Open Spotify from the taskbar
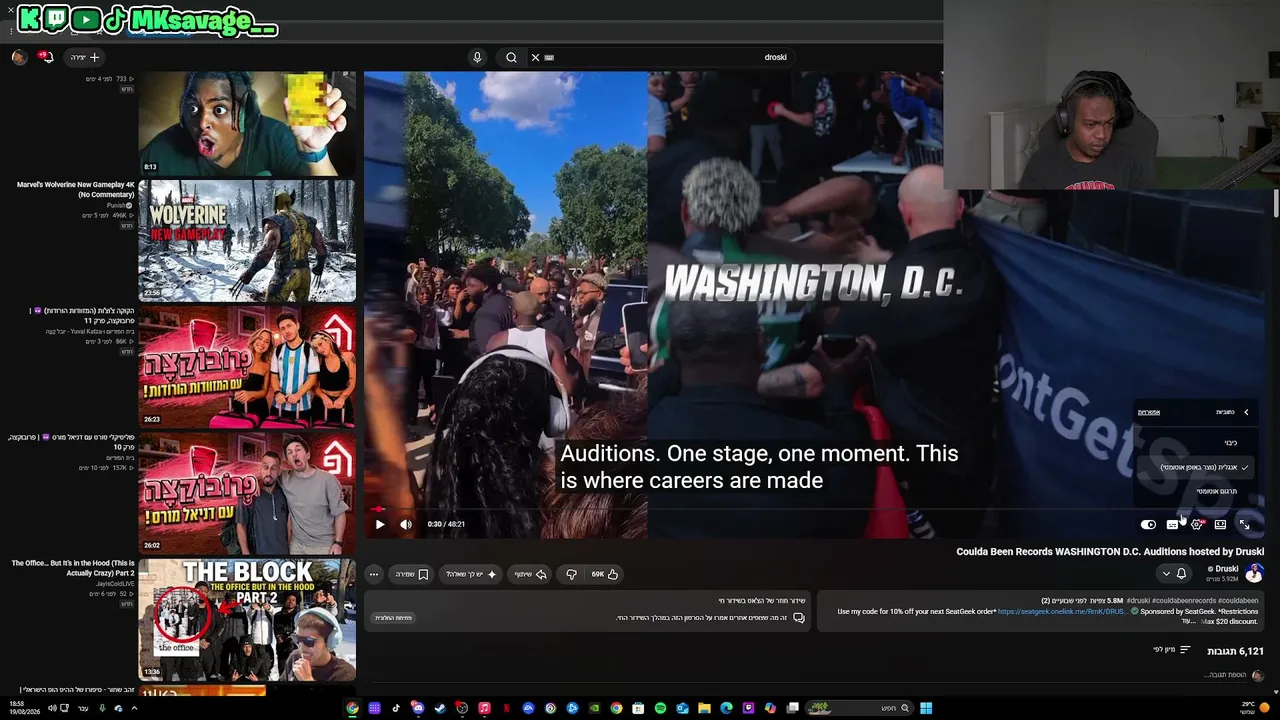 click(x=660, y=708)
